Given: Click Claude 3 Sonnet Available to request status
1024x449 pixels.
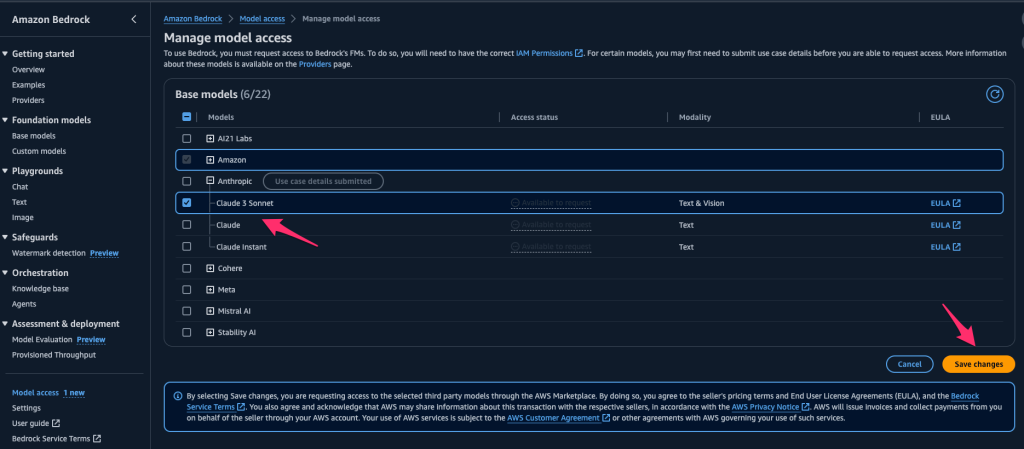Looking at the screenshot, I should (551, 203).
